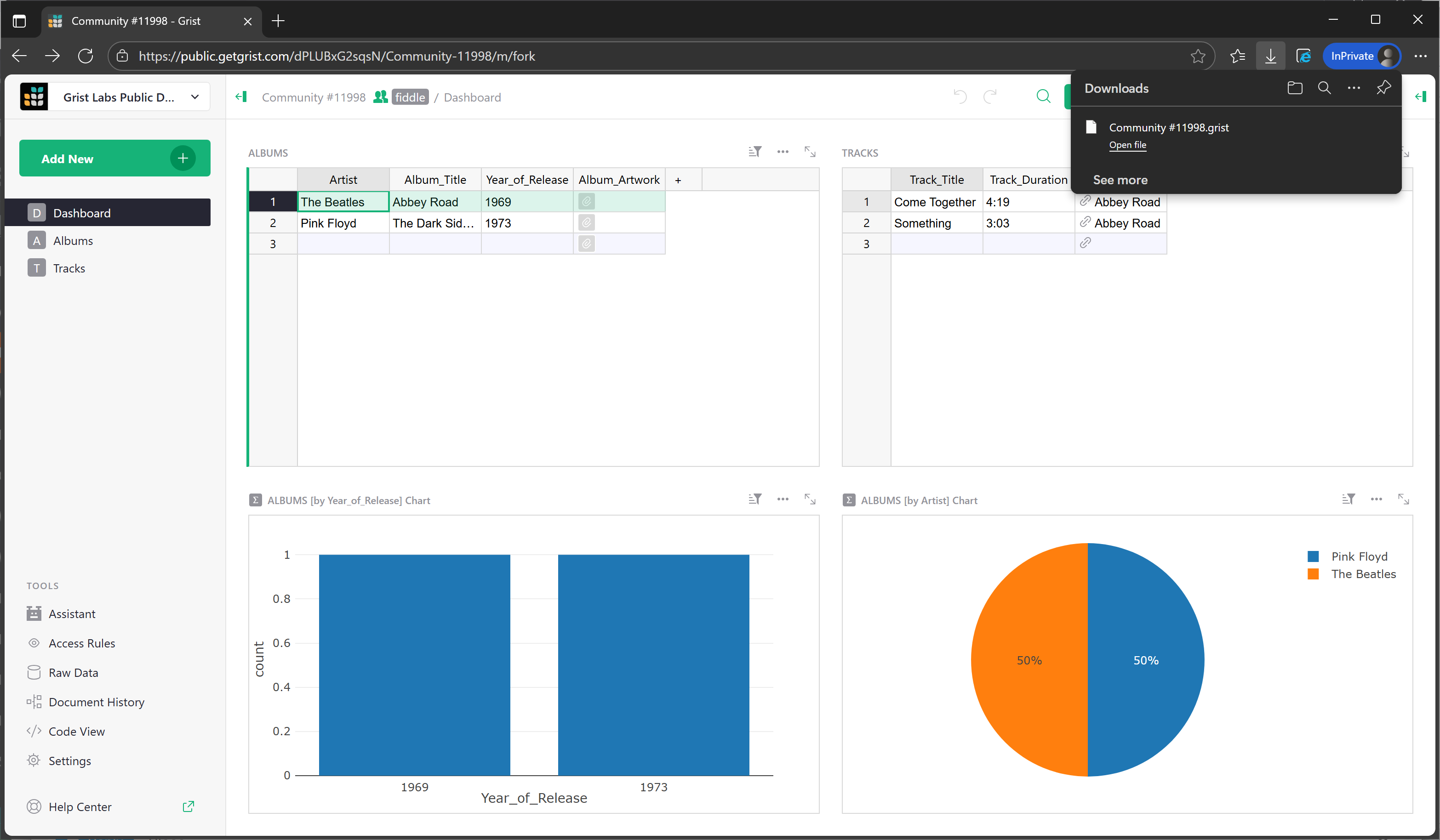Image resolution: width=1440 pixels, height=840 pixels.
Task: Pin the Downloads panel
Action: [1383, 88]
